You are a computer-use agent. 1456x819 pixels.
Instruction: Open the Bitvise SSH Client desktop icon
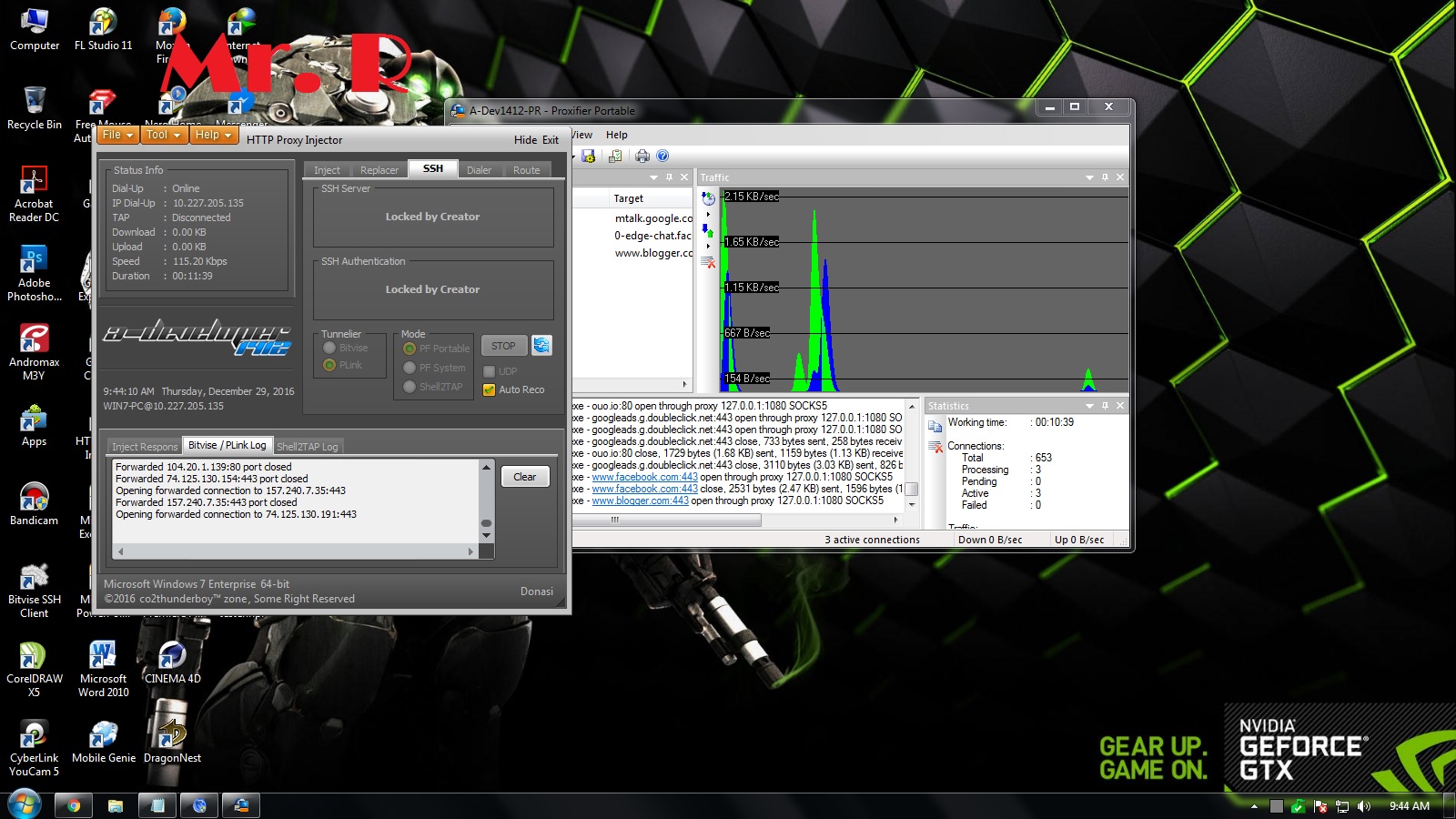tap(34, 590)
